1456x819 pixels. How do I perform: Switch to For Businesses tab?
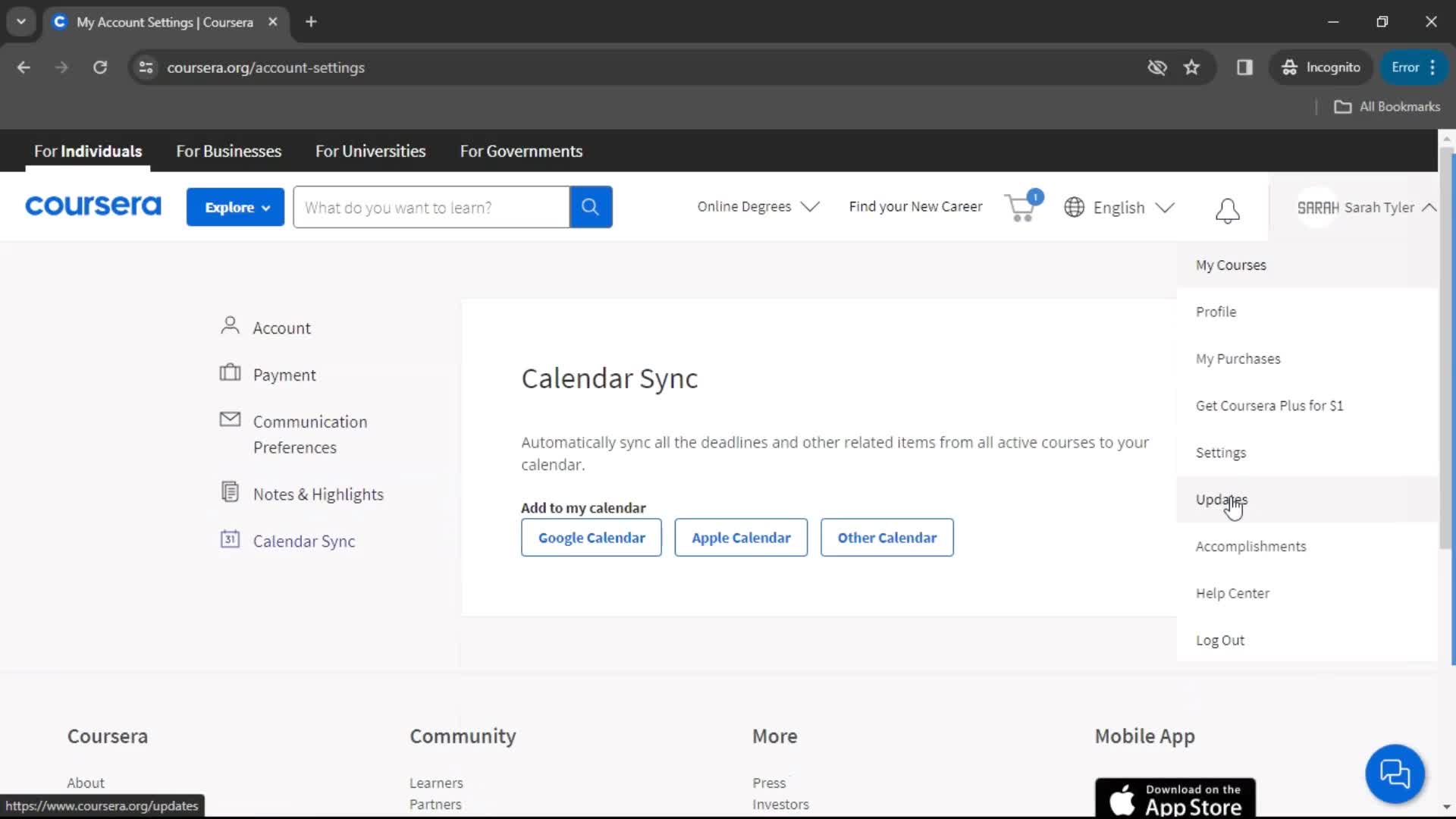tap(228, 151)
